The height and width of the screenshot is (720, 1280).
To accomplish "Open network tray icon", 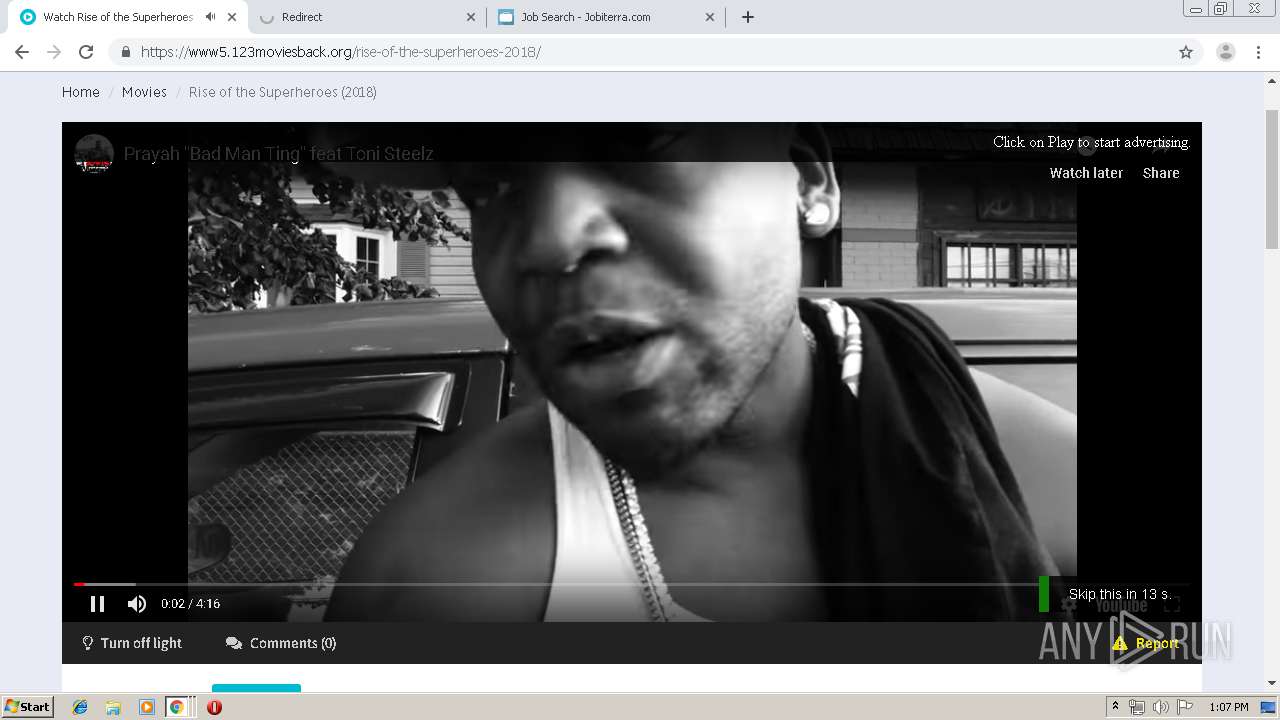I will pos(1137,707).
